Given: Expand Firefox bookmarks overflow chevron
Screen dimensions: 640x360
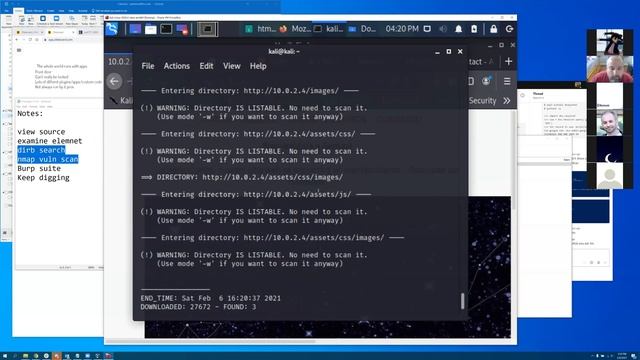Looking at the screenshot, I should point(507,101).
